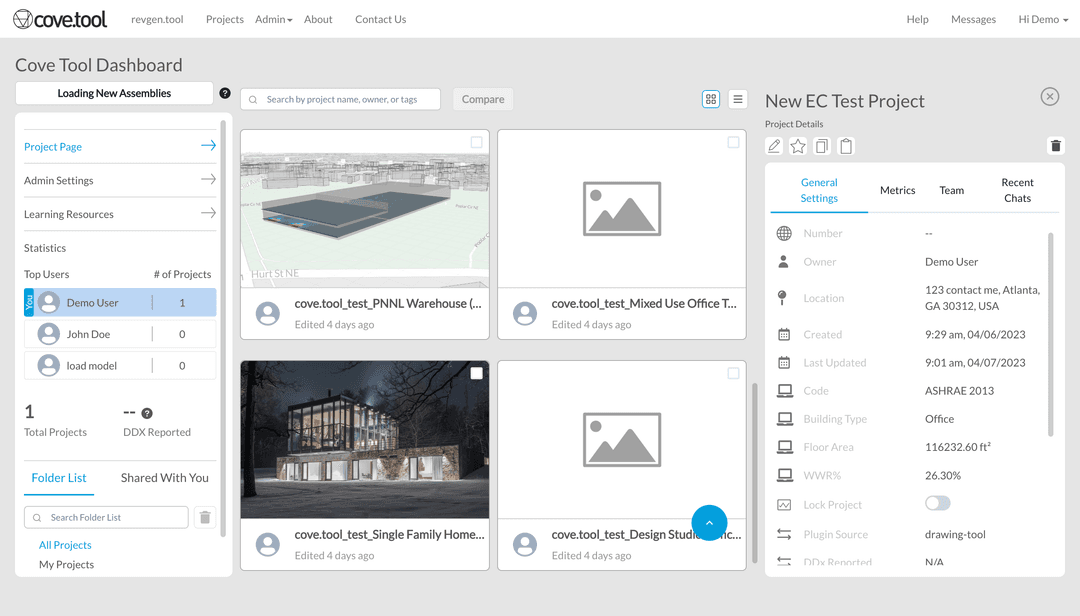Click owner avatar on Single Family Home card

268,544
